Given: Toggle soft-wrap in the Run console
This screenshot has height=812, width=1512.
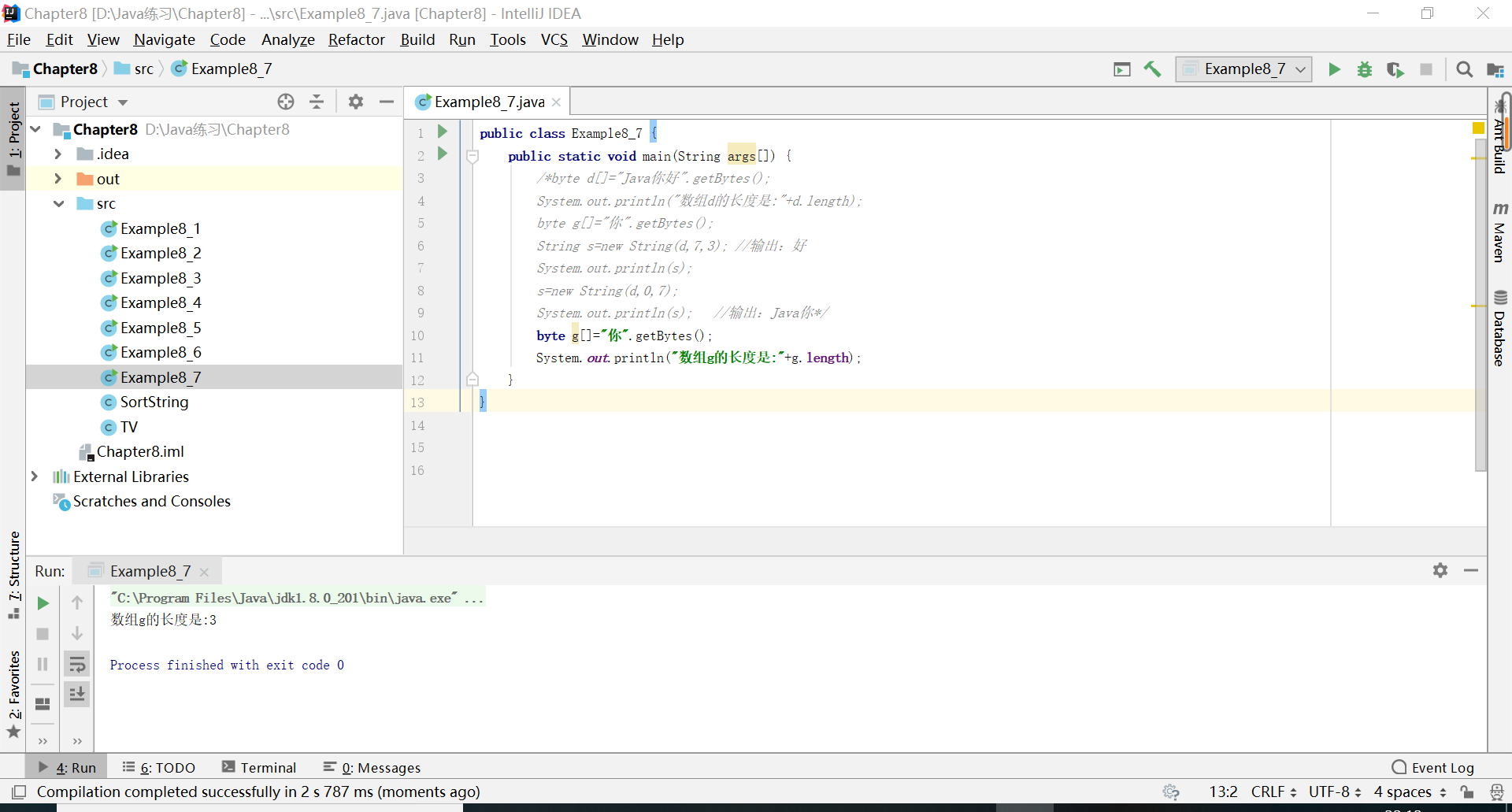Looking at the screenshot, I should coord(77,664).
